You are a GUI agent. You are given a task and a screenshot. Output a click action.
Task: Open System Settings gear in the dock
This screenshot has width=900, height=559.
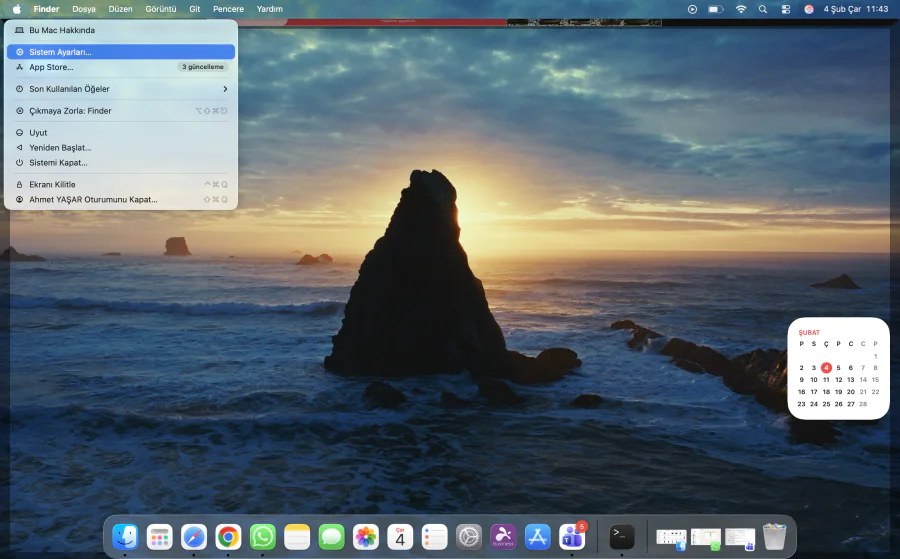click(x=469, y=537)
